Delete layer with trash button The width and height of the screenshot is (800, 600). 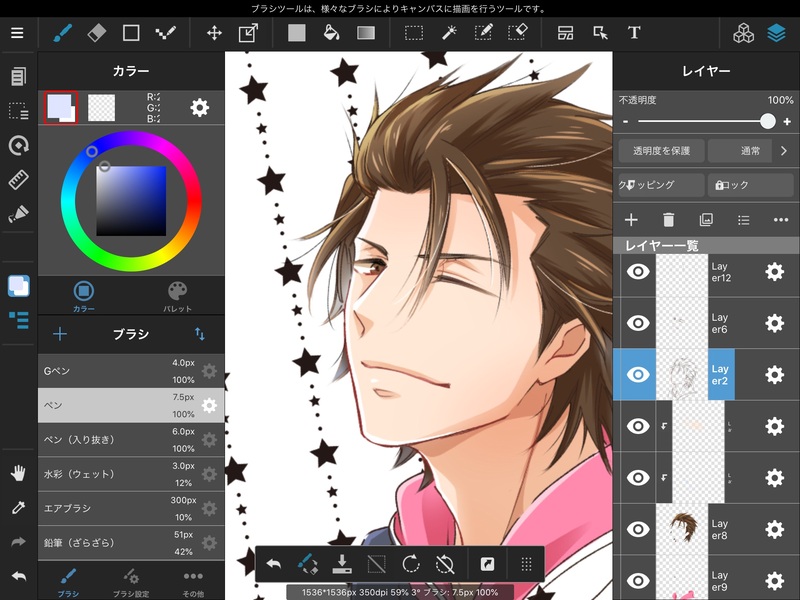(x=668, y=220)
